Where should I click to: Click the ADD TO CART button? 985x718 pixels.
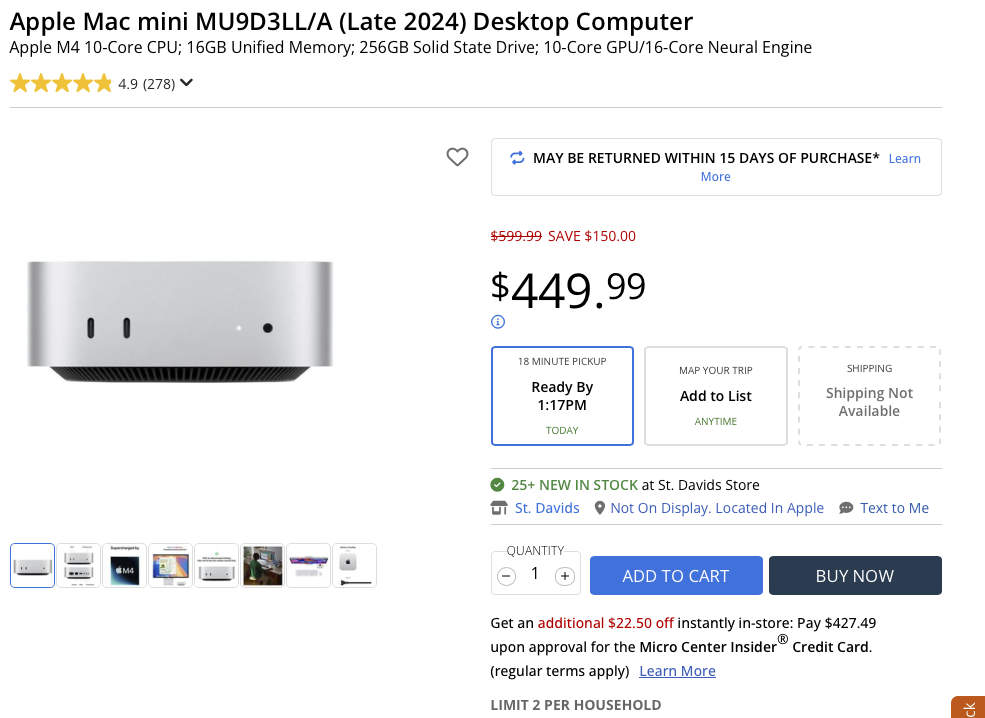(676, 576)
